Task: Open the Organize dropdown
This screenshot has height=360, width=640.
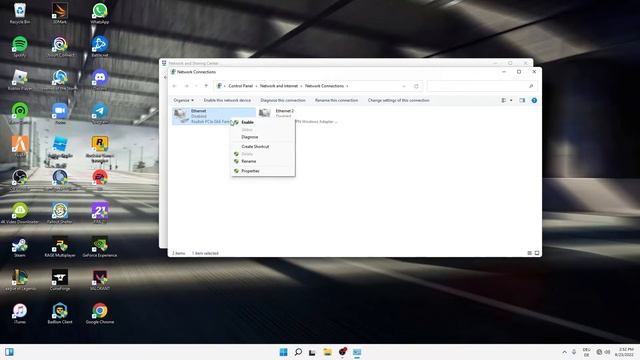Action: (x=183, y=100)
